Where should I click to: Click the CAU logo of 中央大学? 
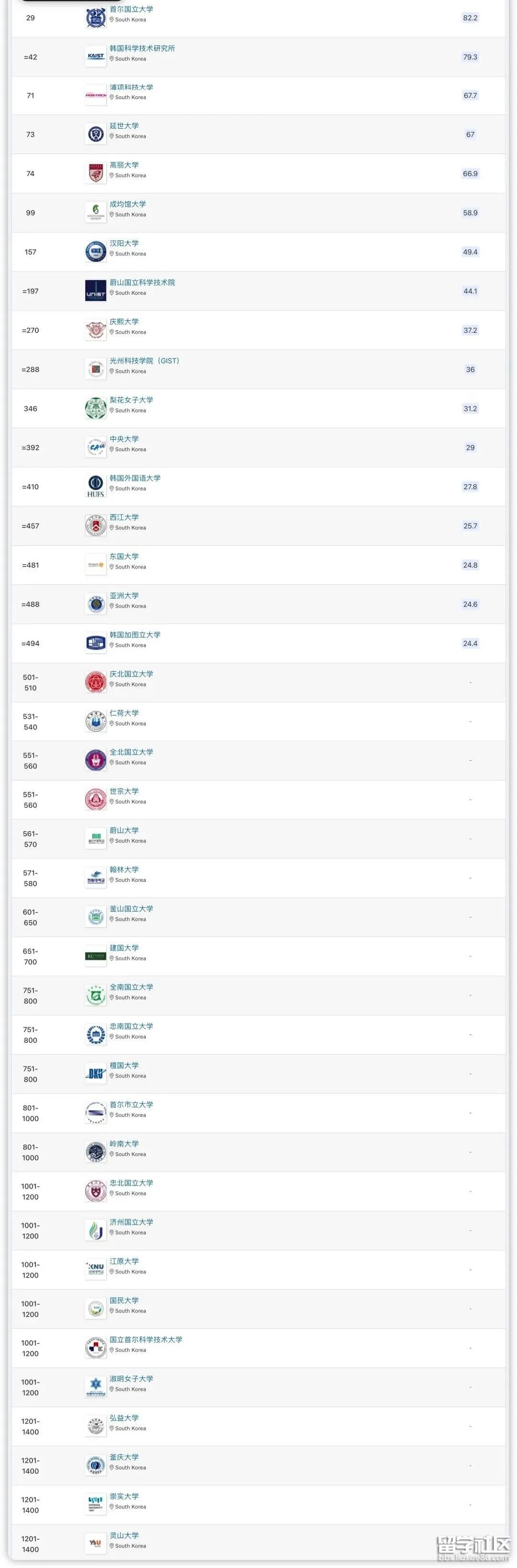(96, 447)
